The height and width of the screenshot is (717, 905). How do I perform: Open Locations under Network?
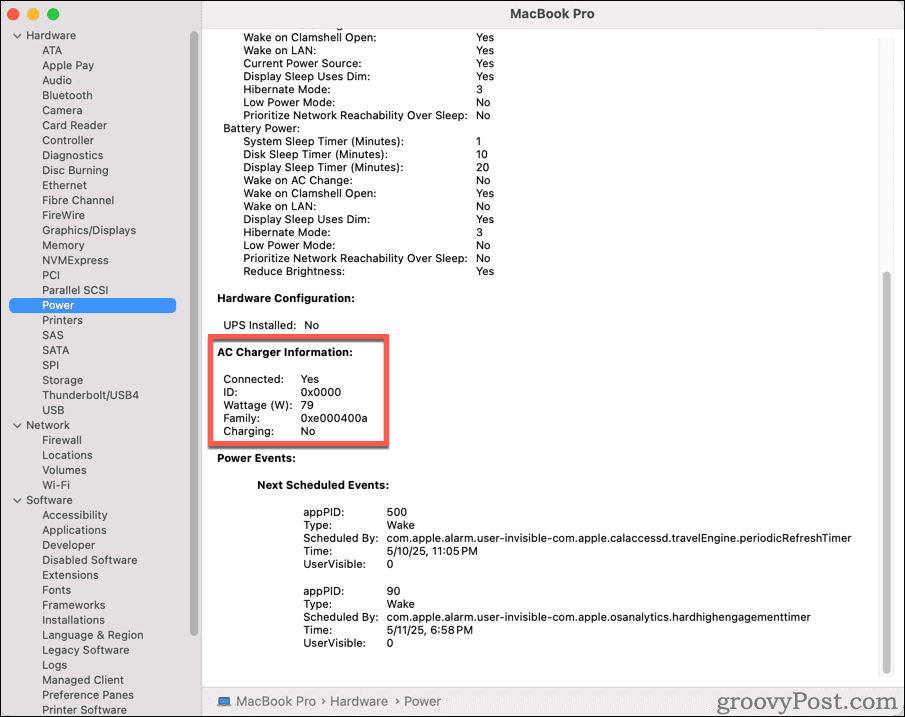pos(67,455)
